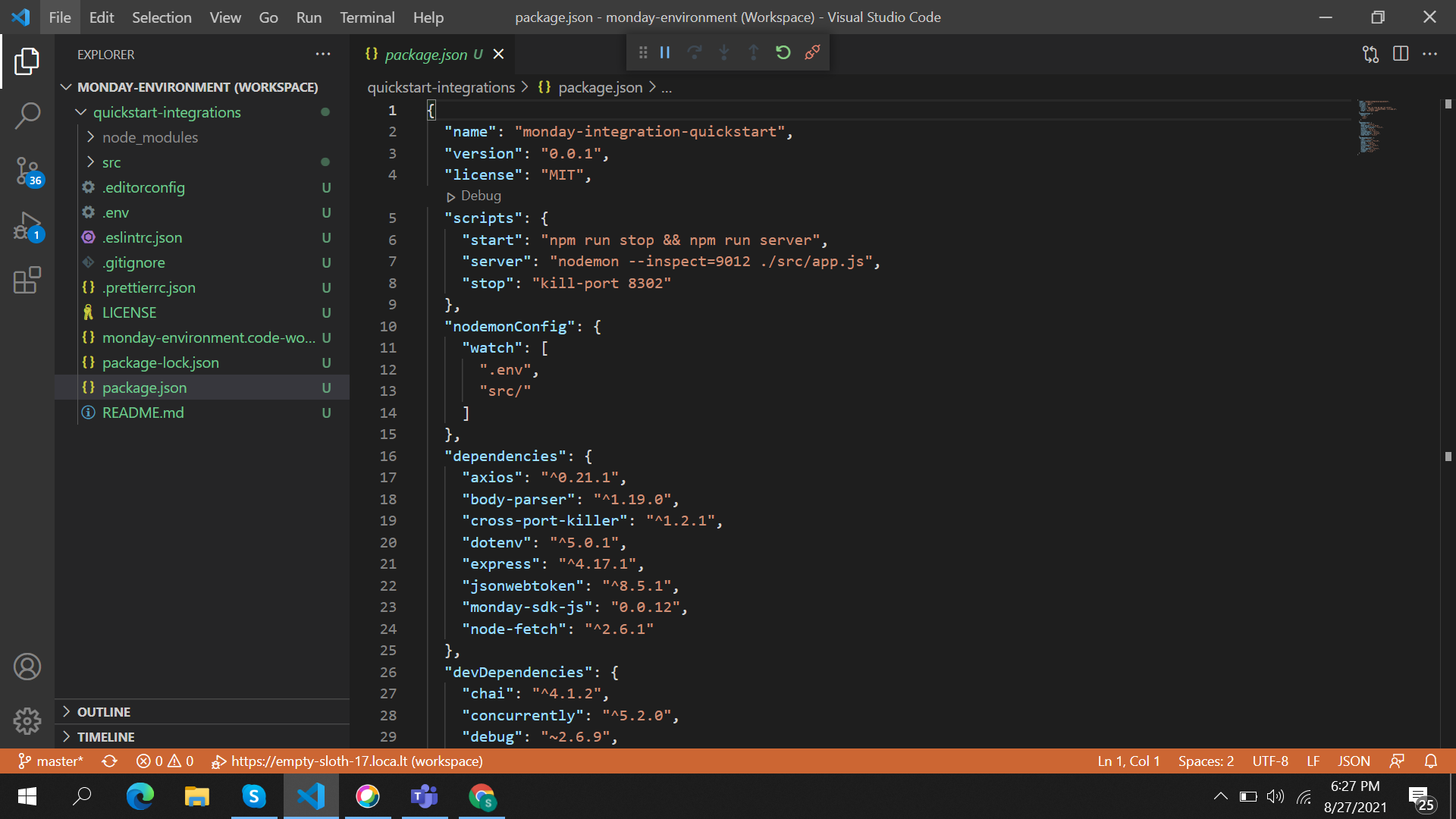Open the File menu
This screenshot has width=1456, height=819.
[60, 17]
